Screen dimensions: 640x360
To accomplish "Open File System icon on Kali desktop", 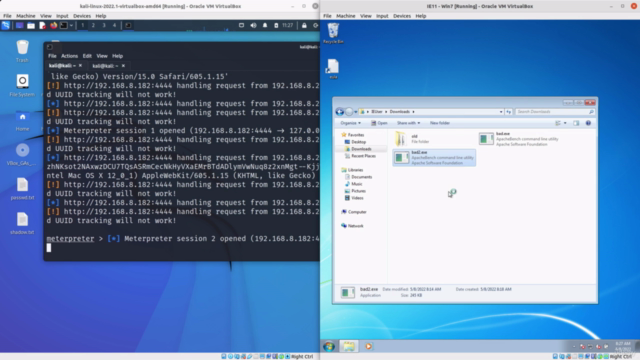I will [x=22, y=85].
